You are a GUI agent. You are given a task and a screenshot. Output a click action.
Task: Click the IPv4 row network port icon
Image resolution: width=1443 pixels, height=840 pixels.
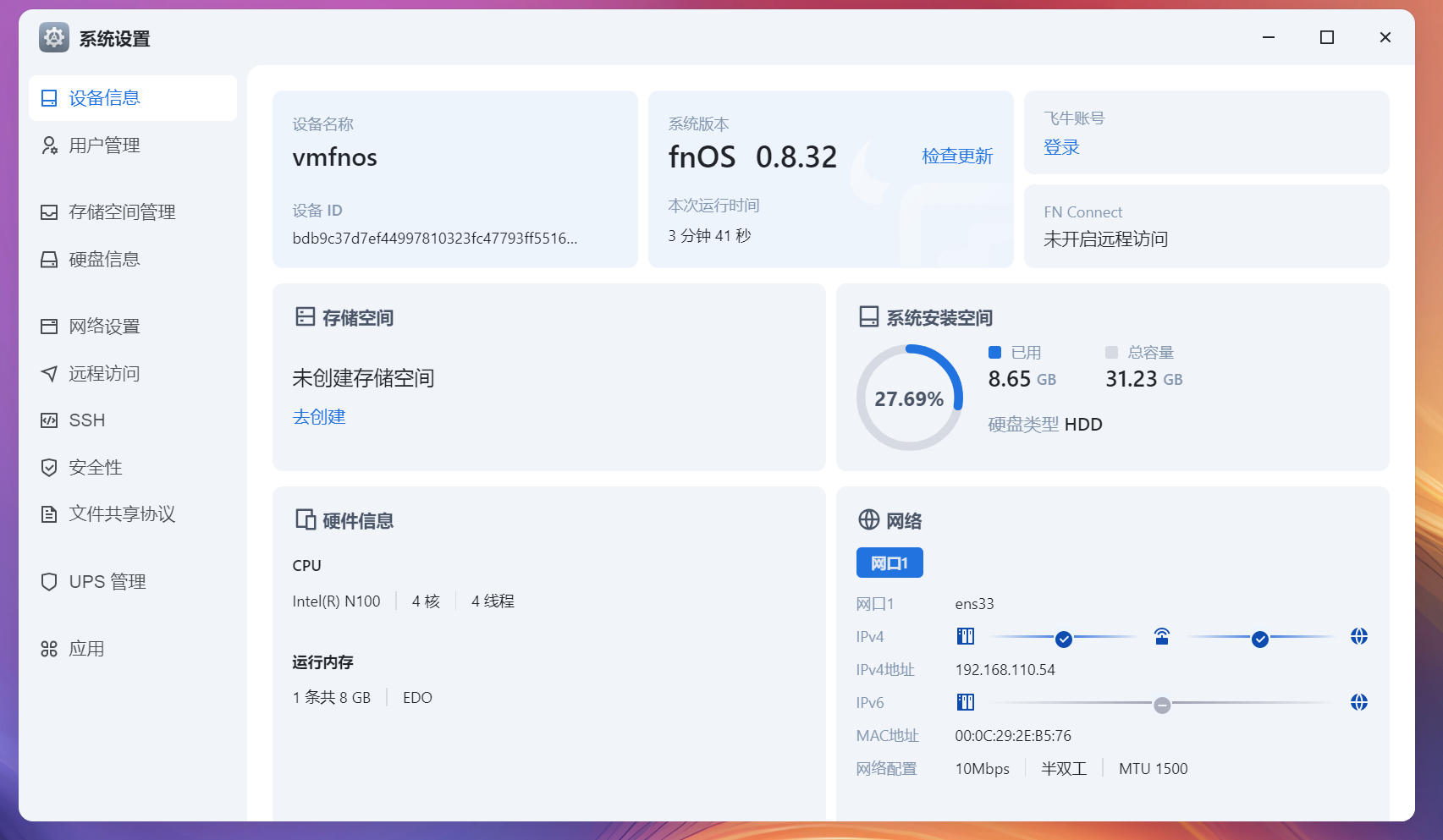(x=966, y=636)
